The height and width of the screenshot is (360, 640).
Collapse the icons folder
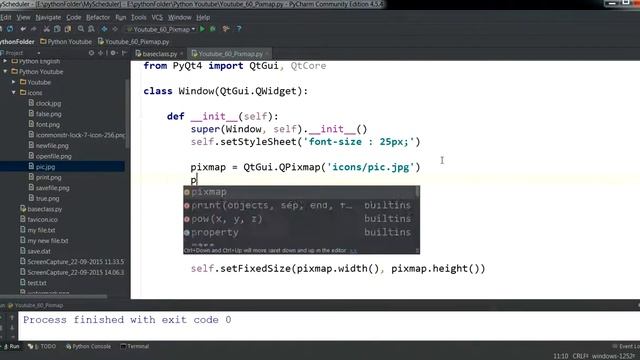(13, 93)
